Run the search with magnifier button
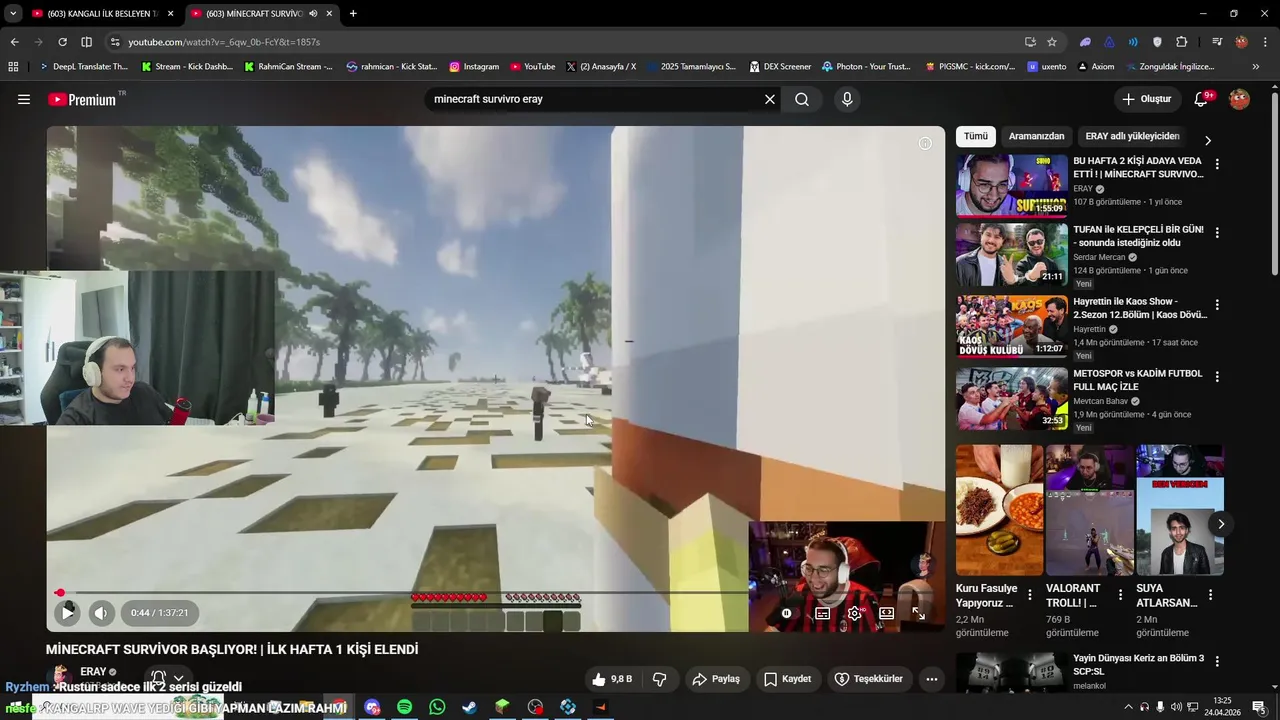Viewport: 1280px width, 720px height. click(802, 99)
